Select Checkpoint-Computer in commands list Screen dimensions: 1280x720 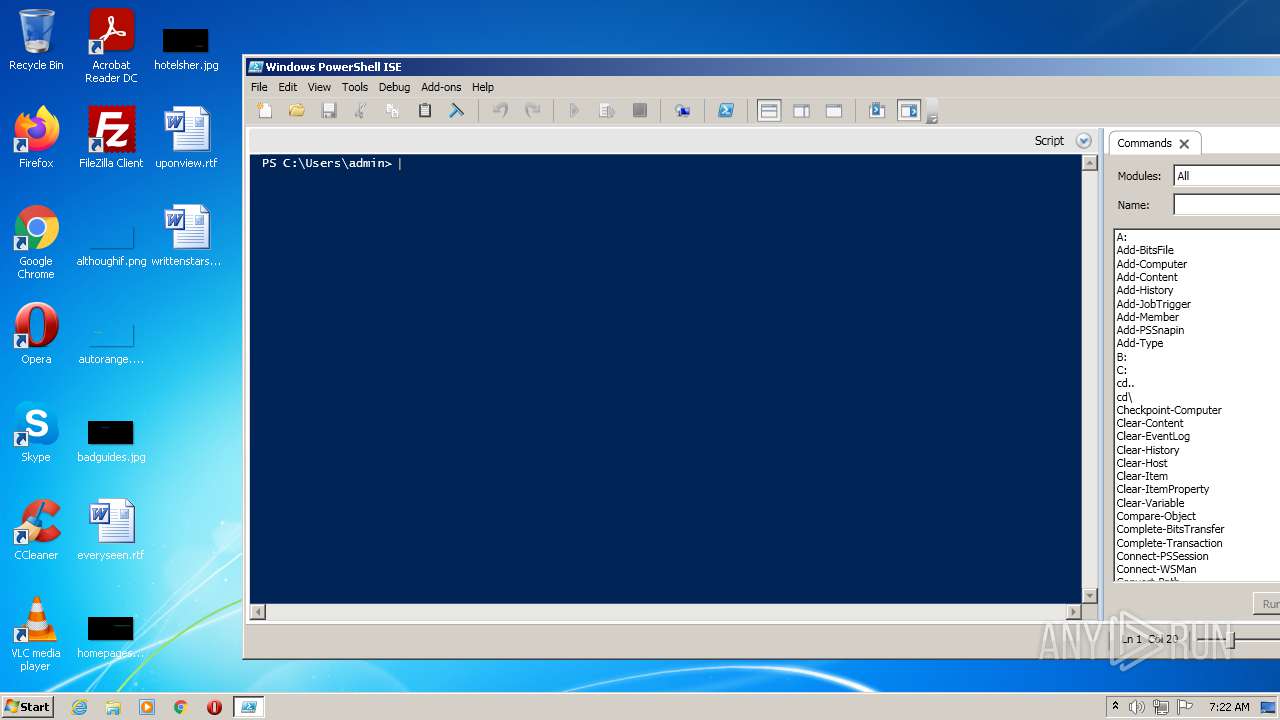pos(1169,410)
